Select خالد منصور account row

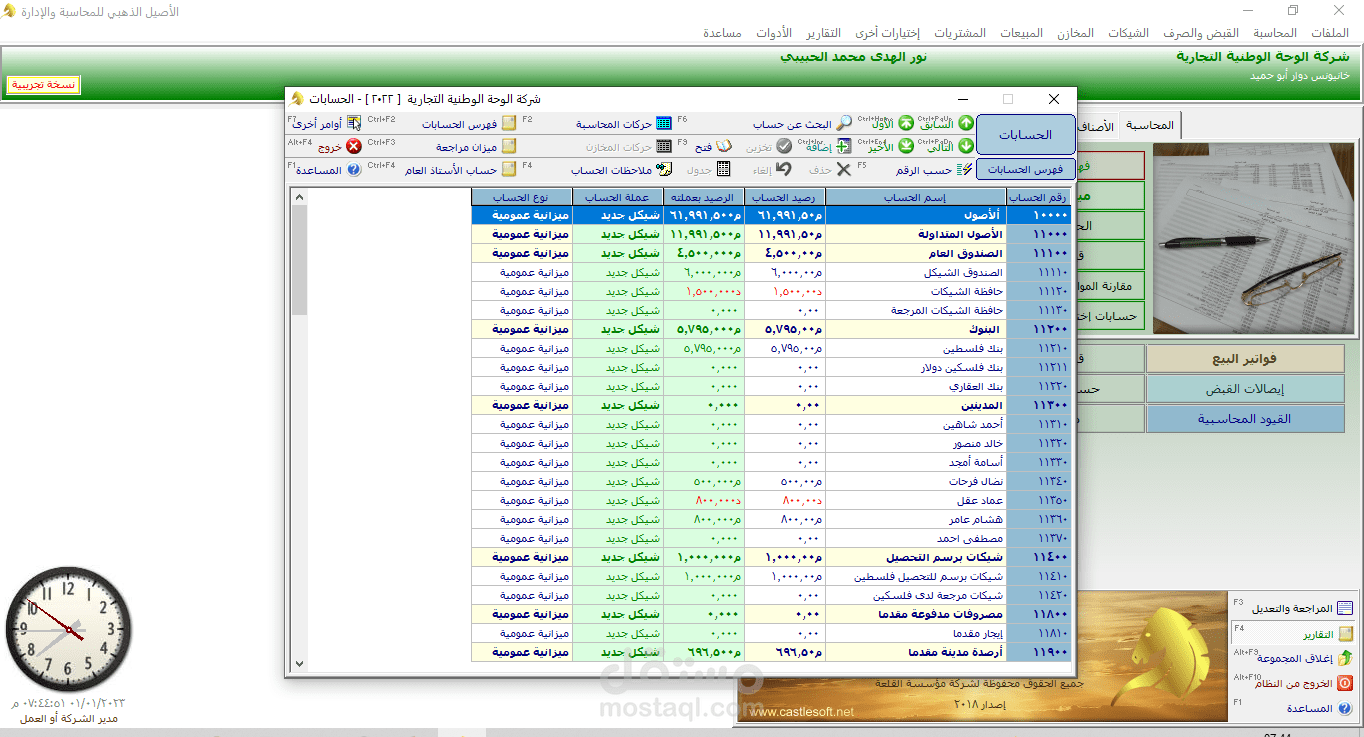click(770, 443)
